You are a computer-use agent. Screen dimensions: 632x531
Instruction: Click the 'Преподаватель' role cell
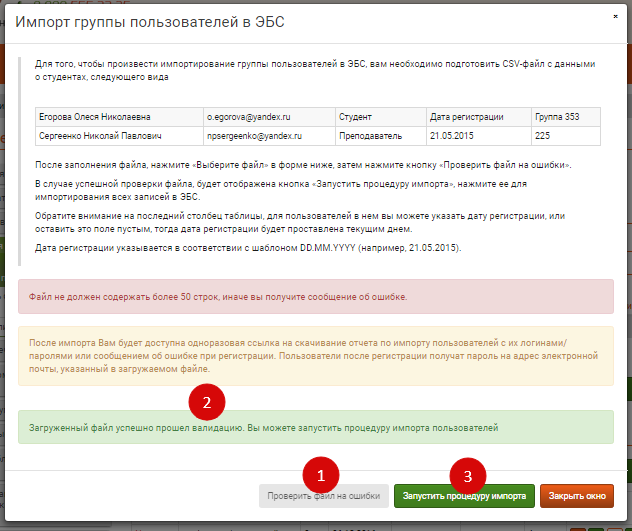(x=380, y=135)
